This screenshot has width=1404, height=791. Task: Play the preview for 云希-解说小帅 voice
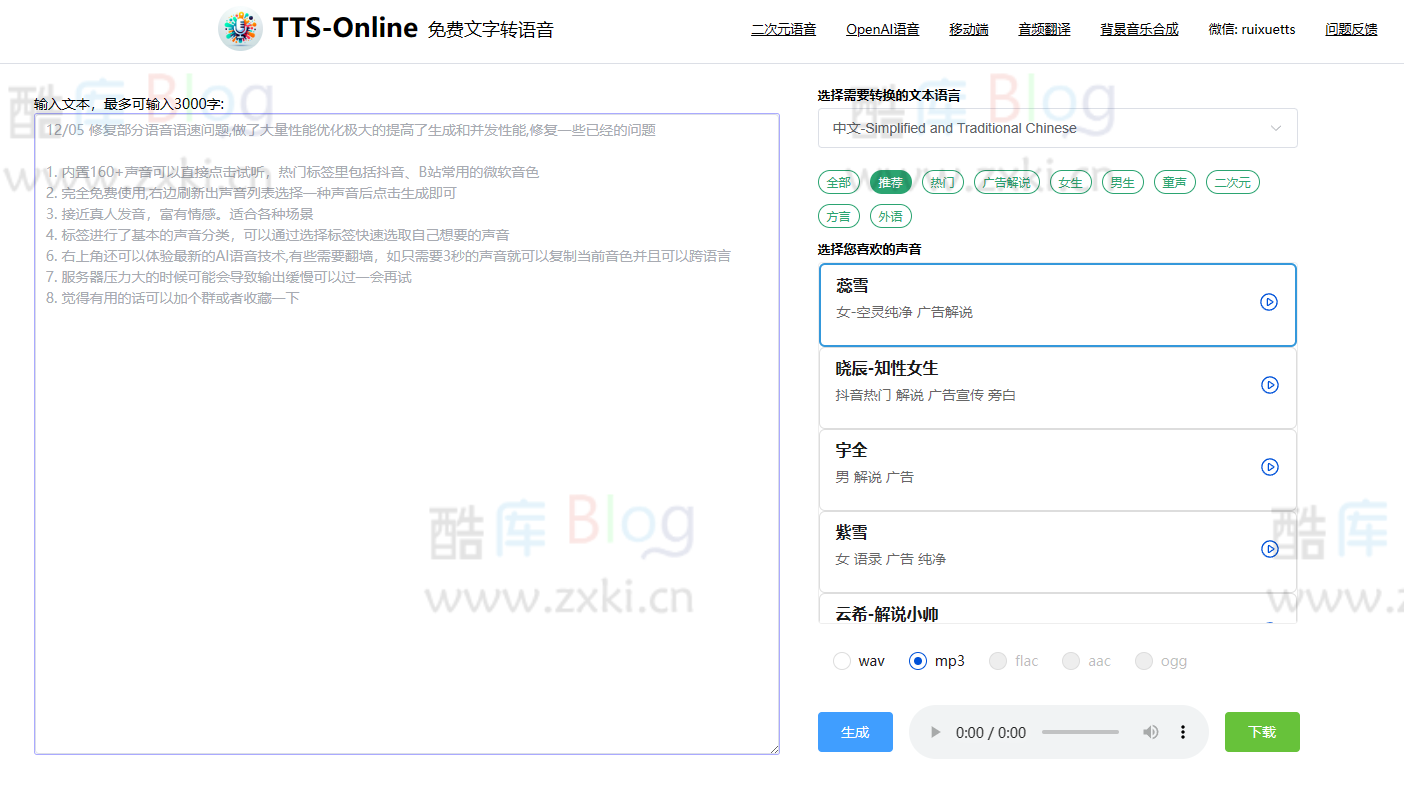click(1270, 622)
